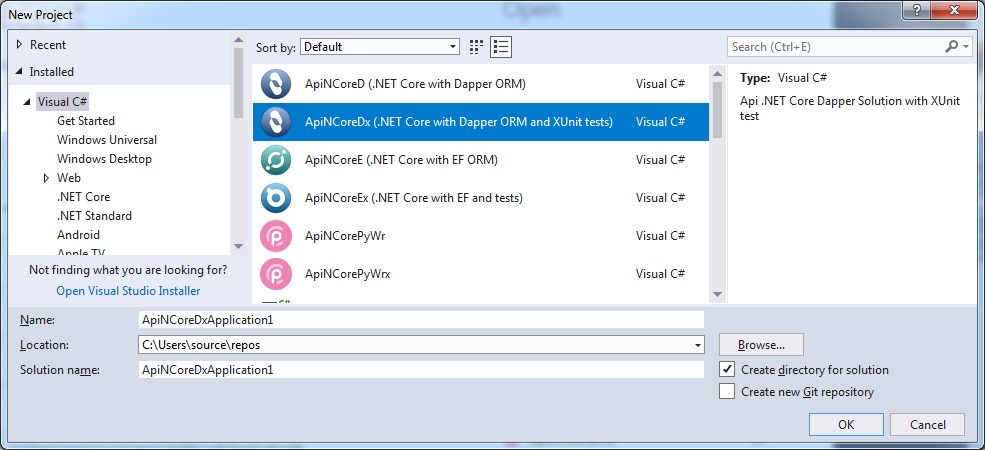Click the ApiNCoreDx template icon

[275, 122]
